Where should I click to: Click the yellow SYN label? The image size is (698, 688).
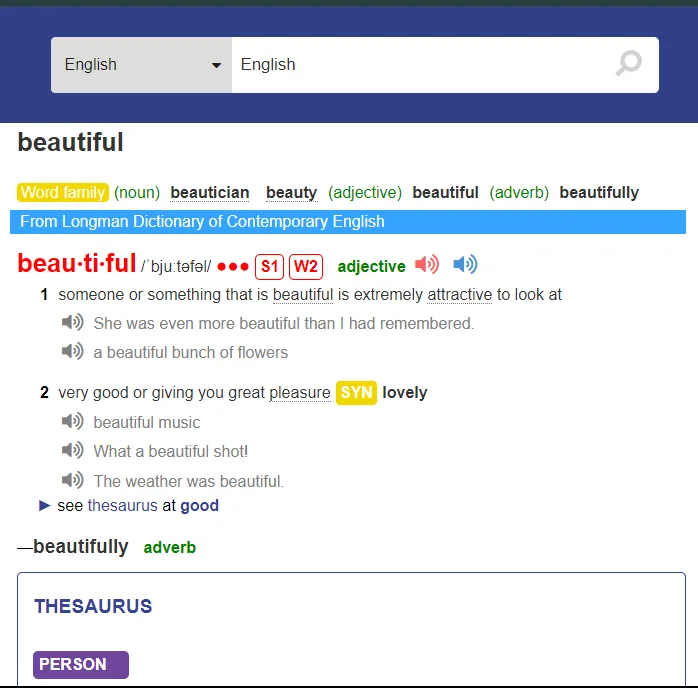[x=356, y=393]
